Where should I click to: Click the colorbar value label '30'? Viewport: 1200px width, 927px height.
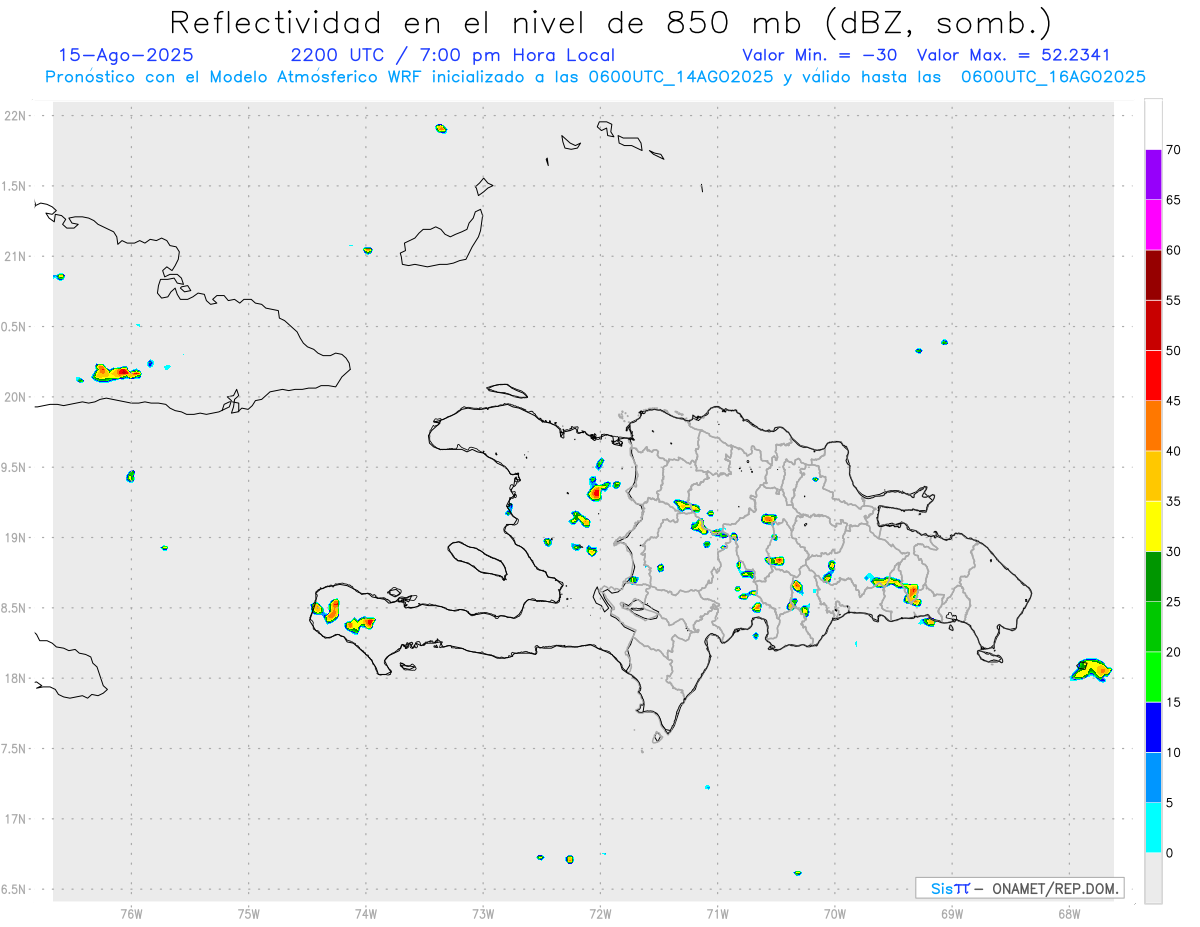click(x=1174, y=552)
